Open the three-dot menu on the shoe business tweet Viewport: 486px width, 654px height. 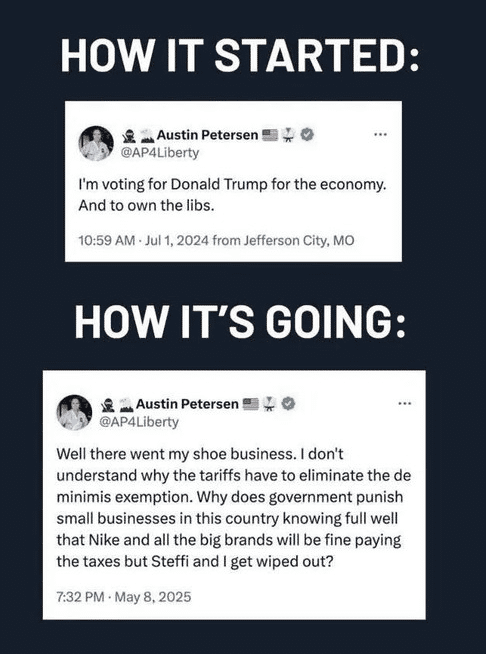tap(404, 403)
